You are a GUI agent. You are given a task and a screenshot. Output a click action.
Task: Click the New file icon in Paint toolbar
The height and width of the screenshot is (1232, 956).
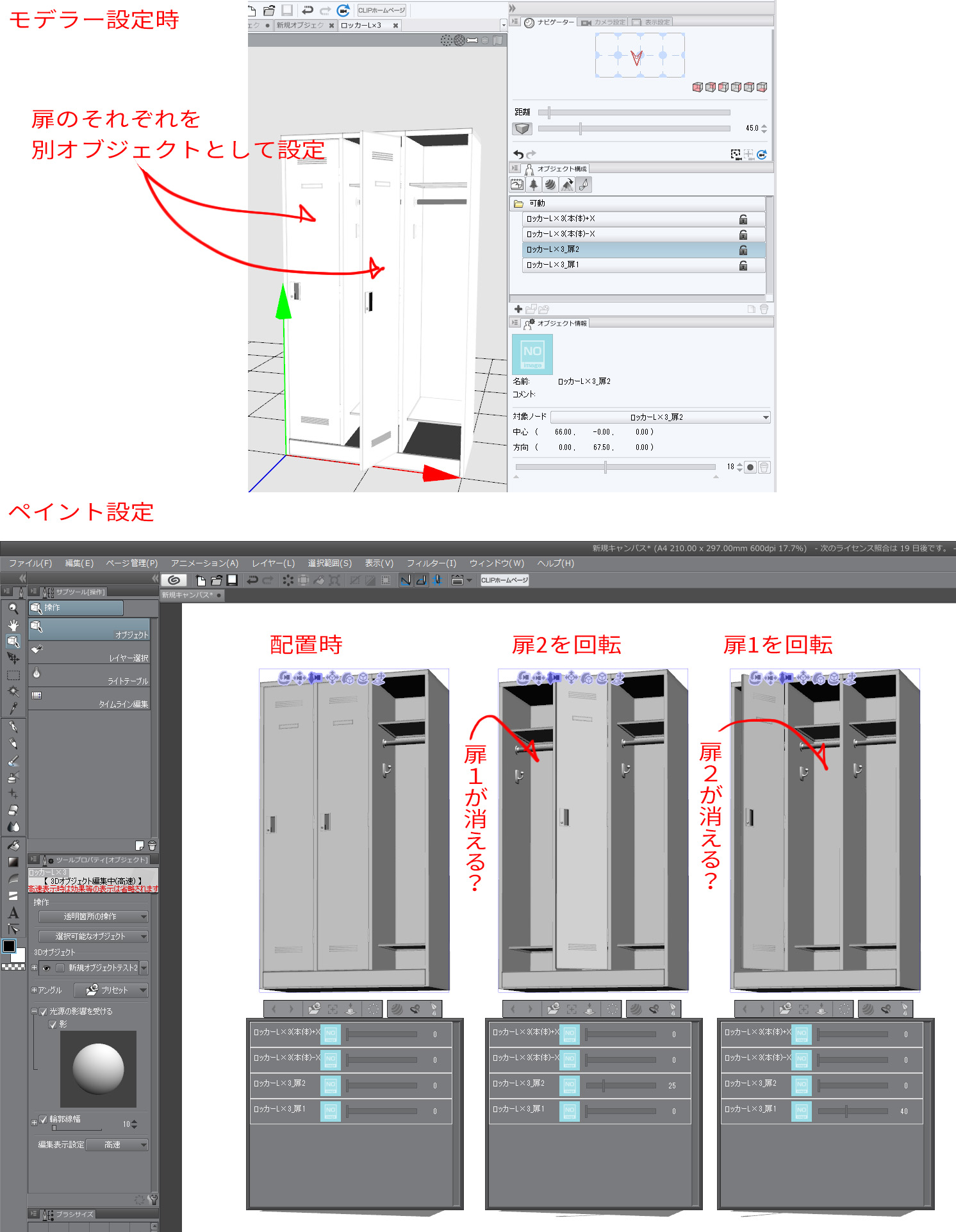click(x=201, y=580)
